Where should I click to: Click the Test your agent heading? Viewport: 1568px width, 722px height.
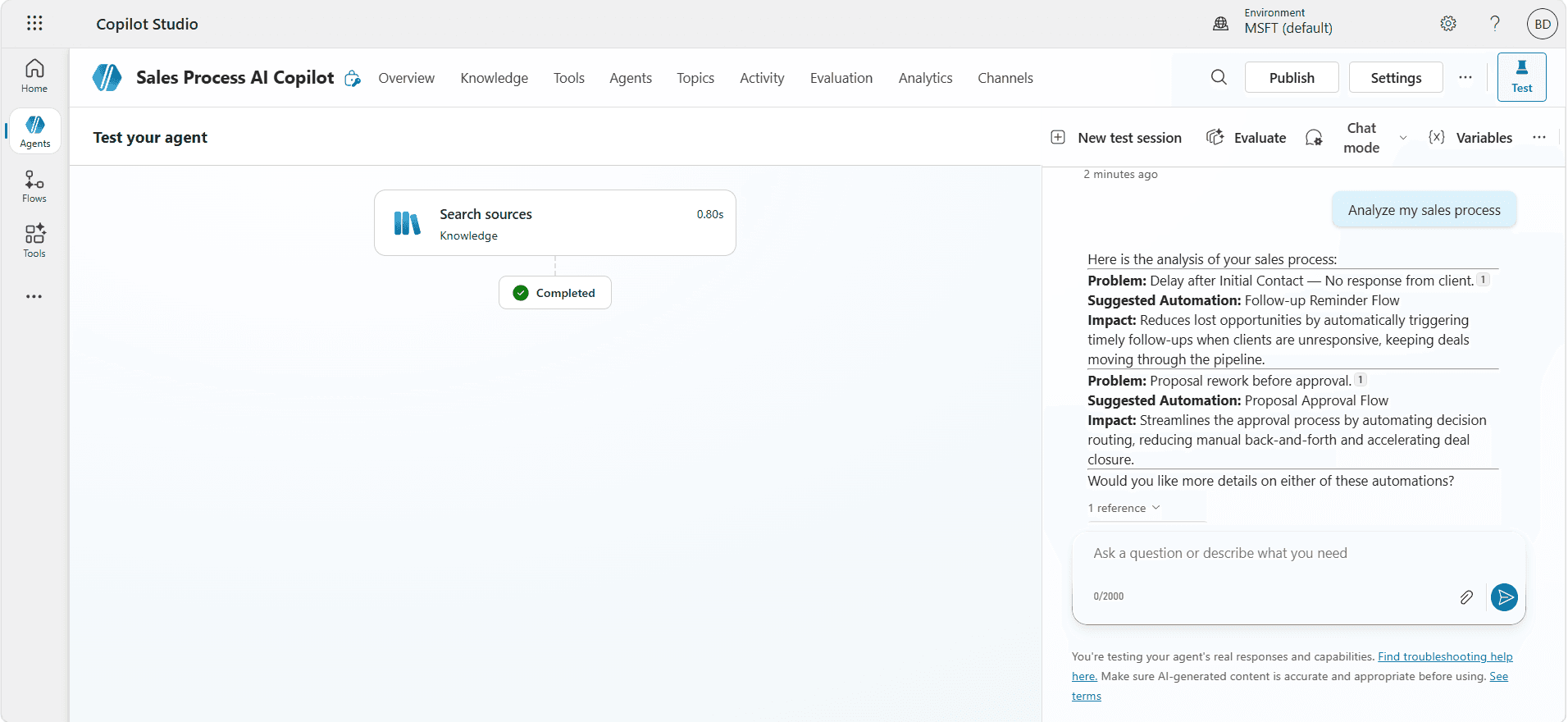(x=150, y=137)
